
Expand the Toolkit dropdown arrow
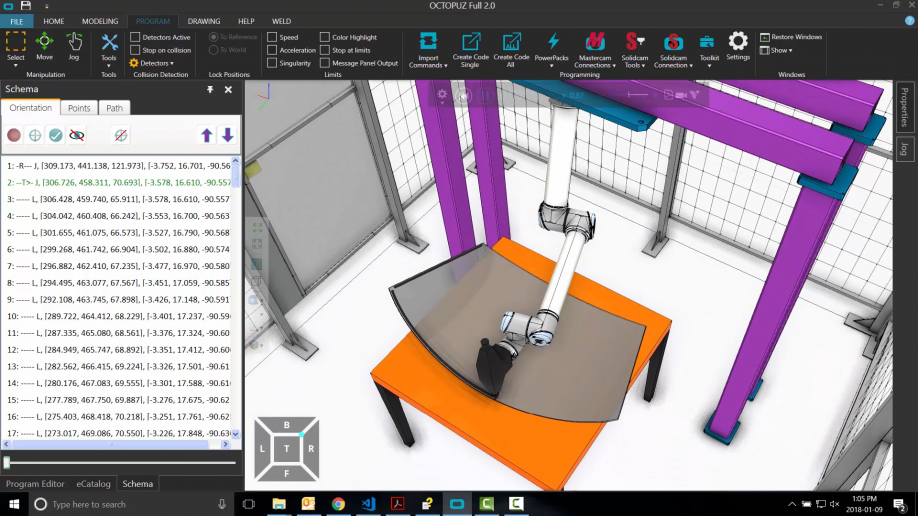[709, 66]
